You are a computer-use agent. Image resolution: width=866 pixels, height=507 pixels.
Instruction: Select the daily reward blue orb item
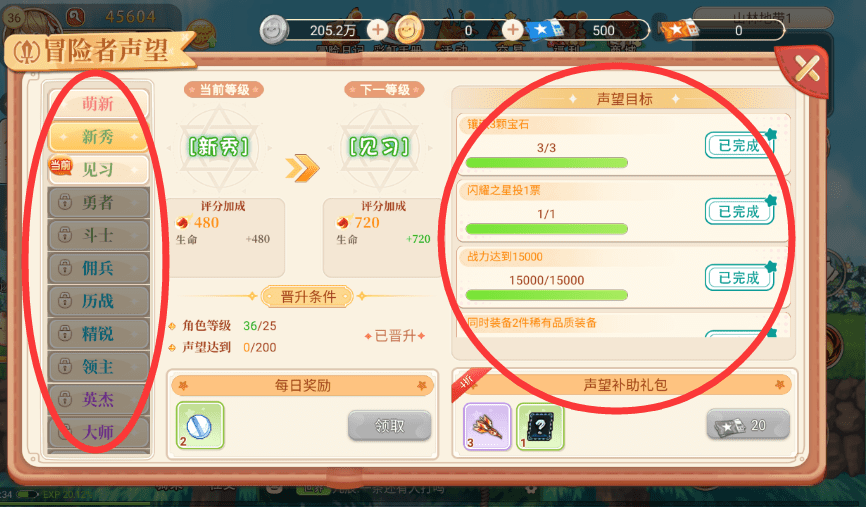coord(200,425)
